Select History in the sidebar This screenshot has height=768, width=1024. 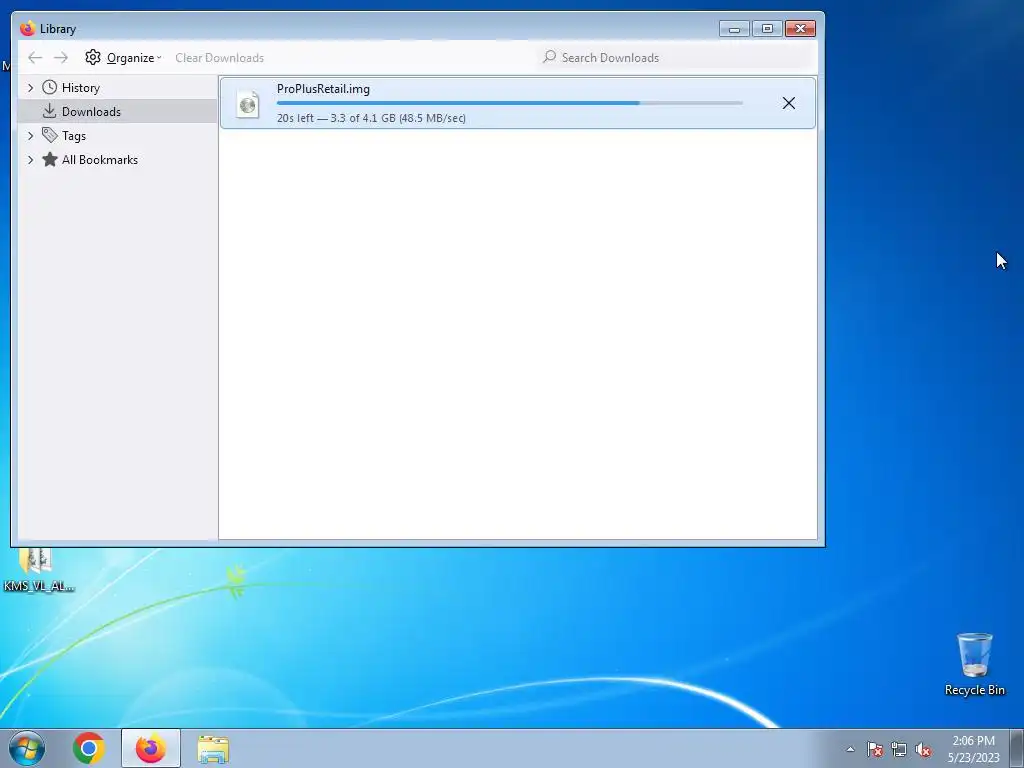click(x=81, y=88)
